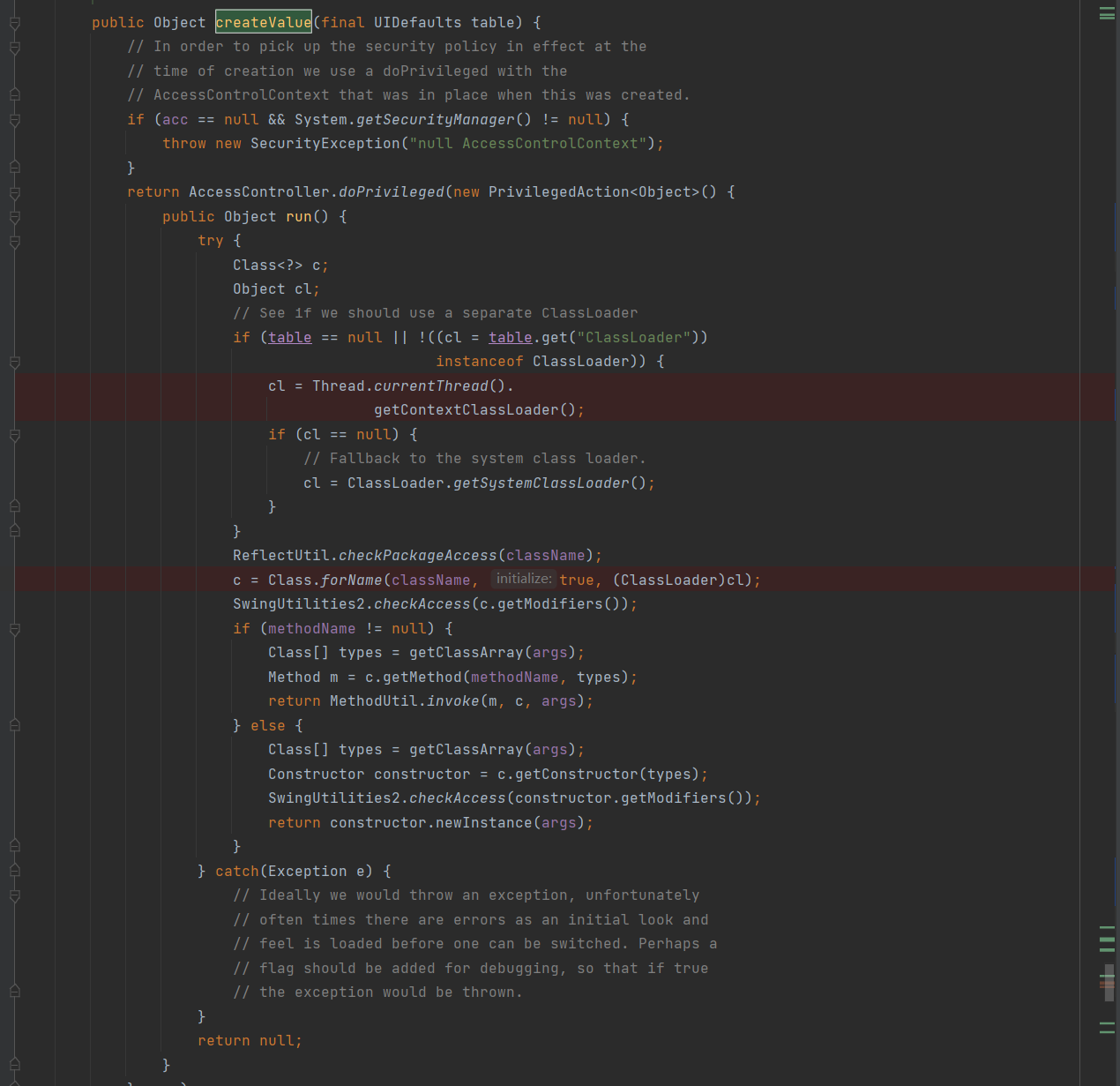Collapse the createValue method fold marker
The image size is (1120, 1086).
pos(15,23)
